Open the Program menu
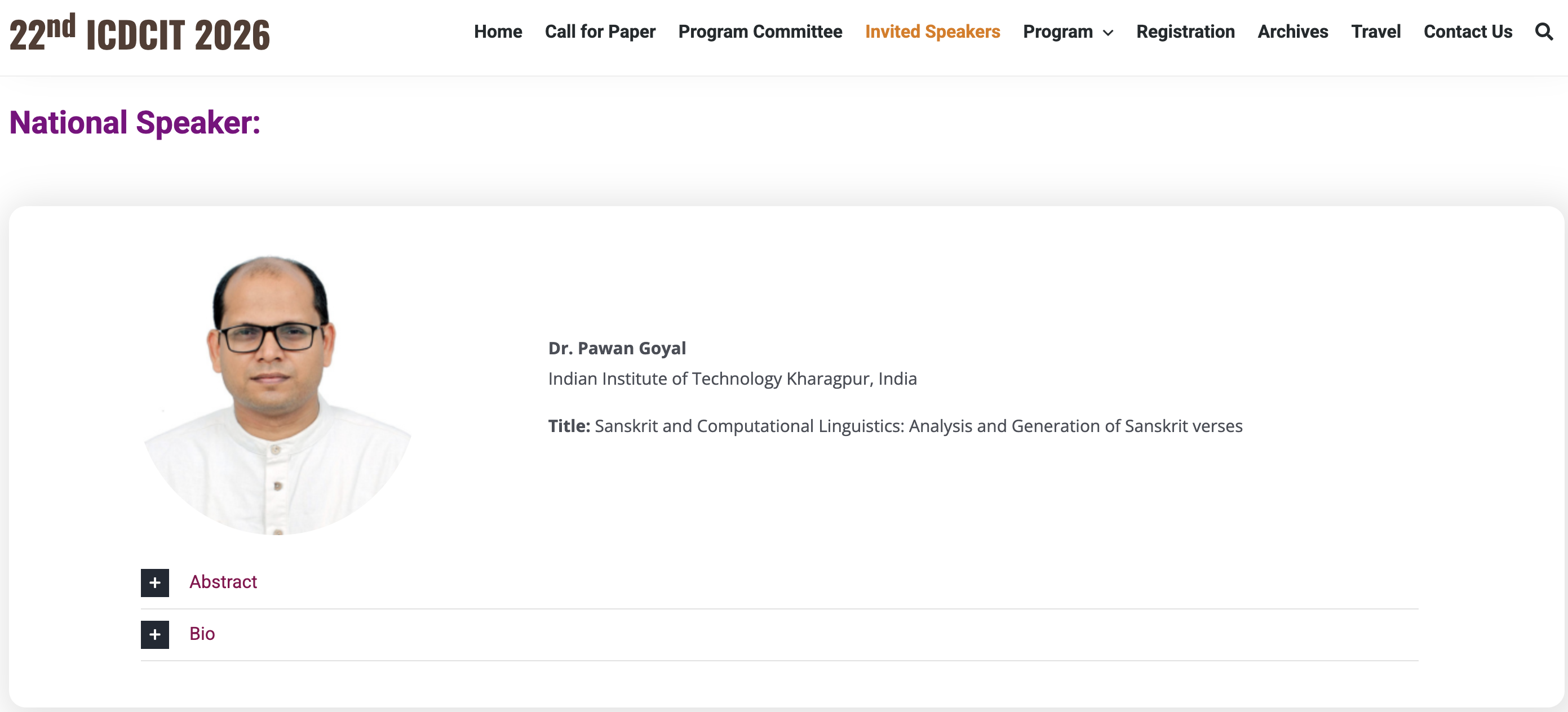The height and width of the screenshot is (712, 1568). [1058, 32]
